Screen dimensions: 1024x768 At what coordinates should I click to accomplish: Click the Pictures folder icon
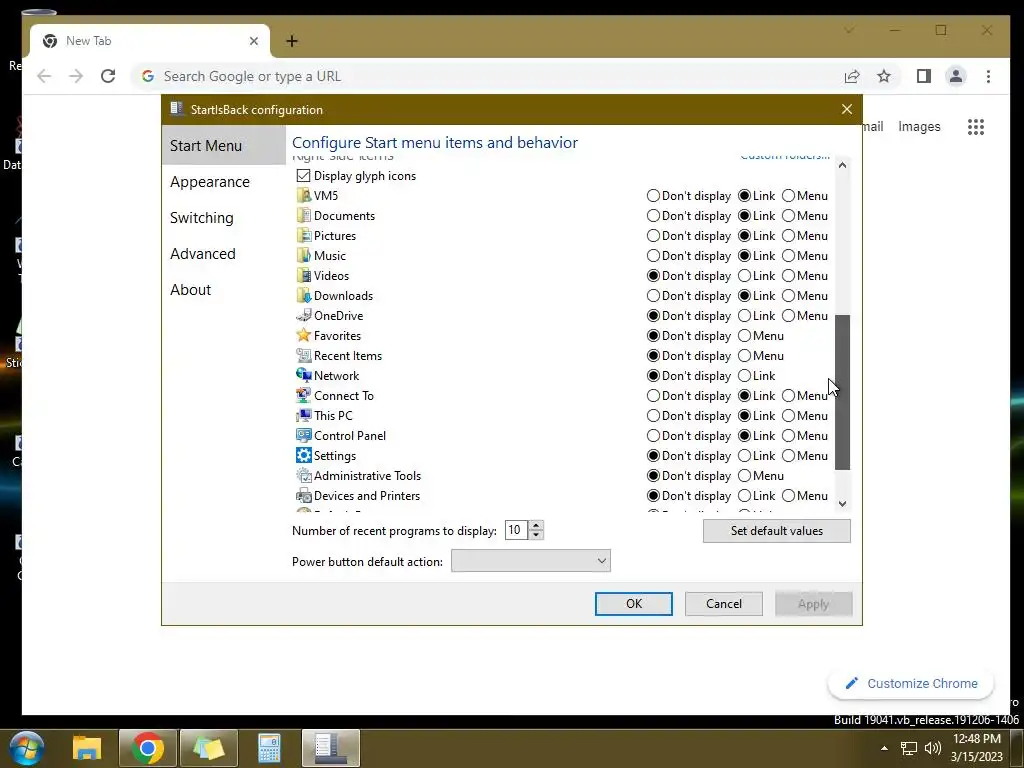click(x=303, y=236)
